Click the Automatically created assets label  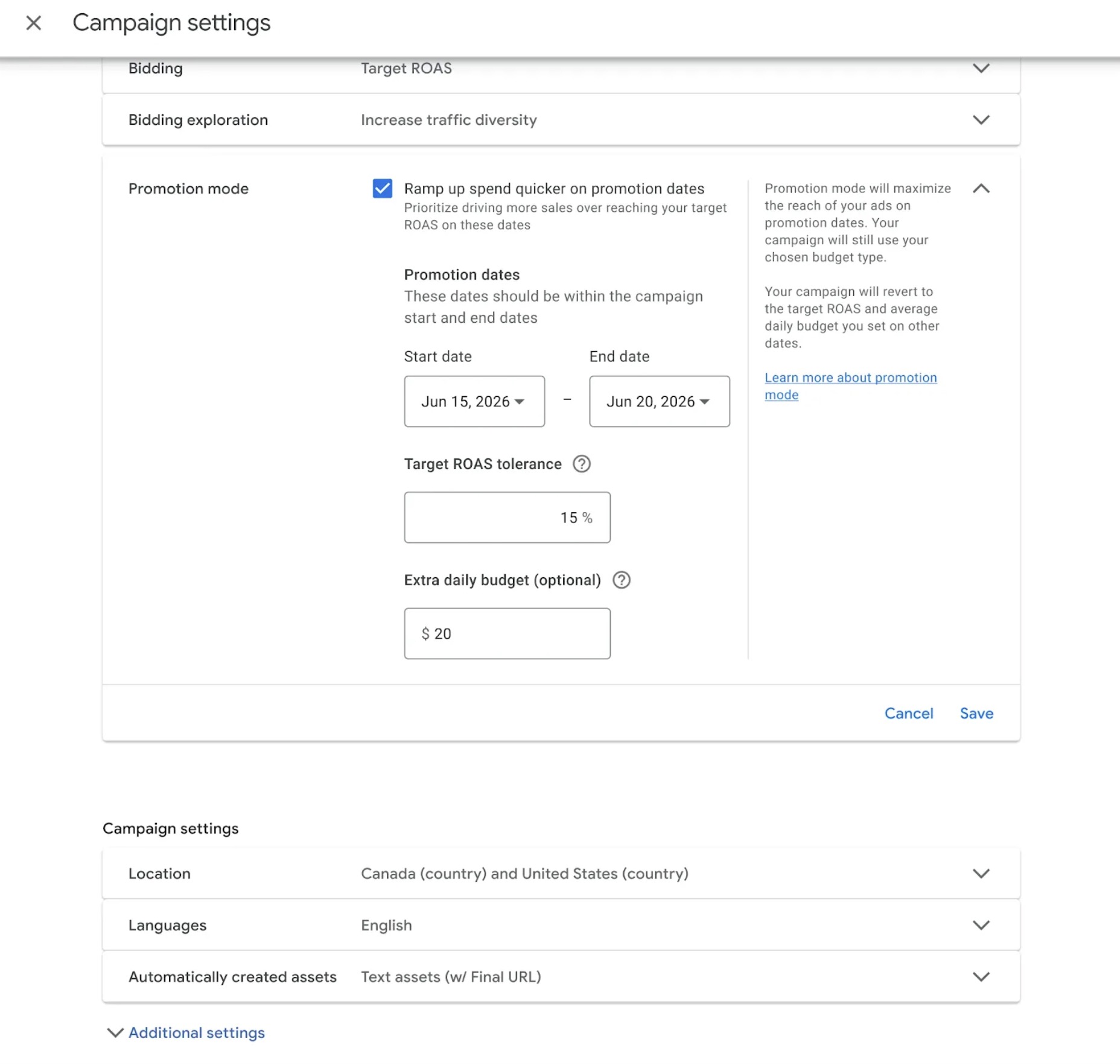(232, 977)
